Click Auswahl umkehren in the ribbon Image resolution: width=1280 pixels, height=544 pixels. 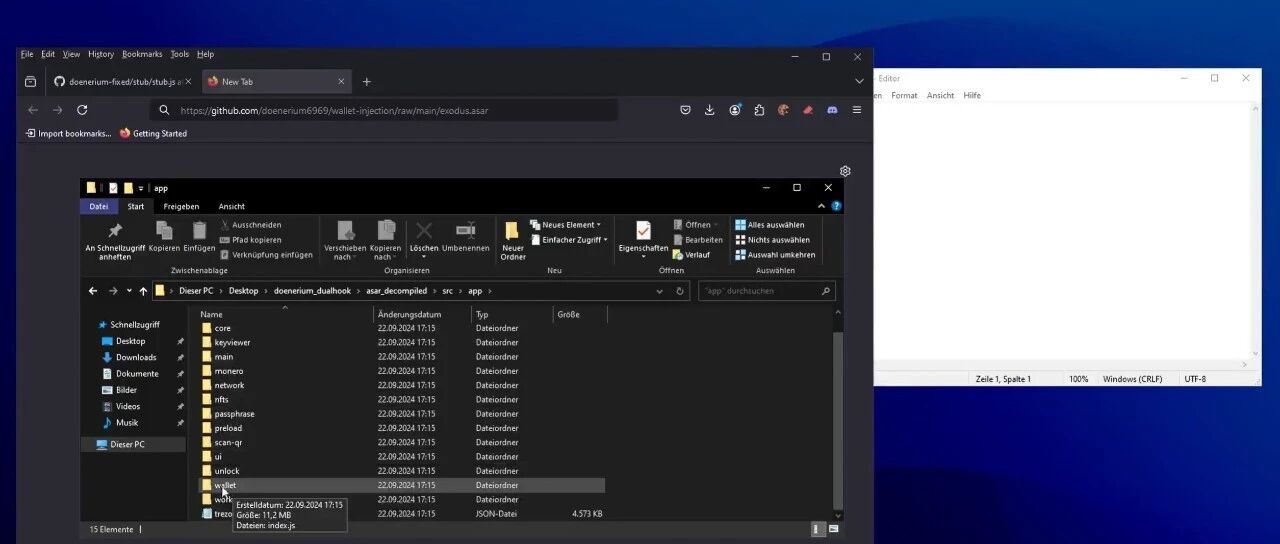coord(775,255)
